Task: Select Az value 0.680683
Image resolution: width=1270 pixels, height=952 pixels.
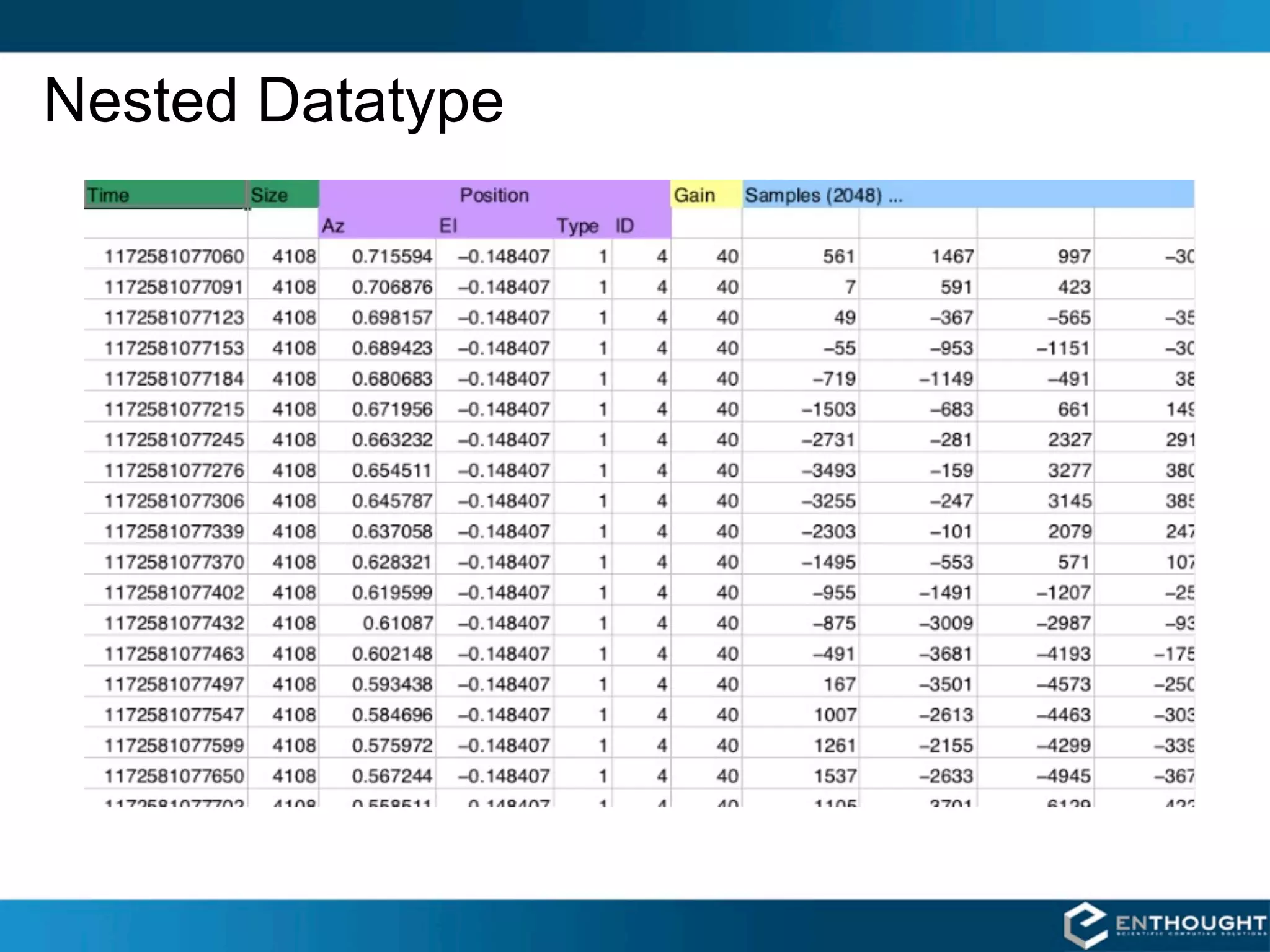Action: [x=392, y=378]
